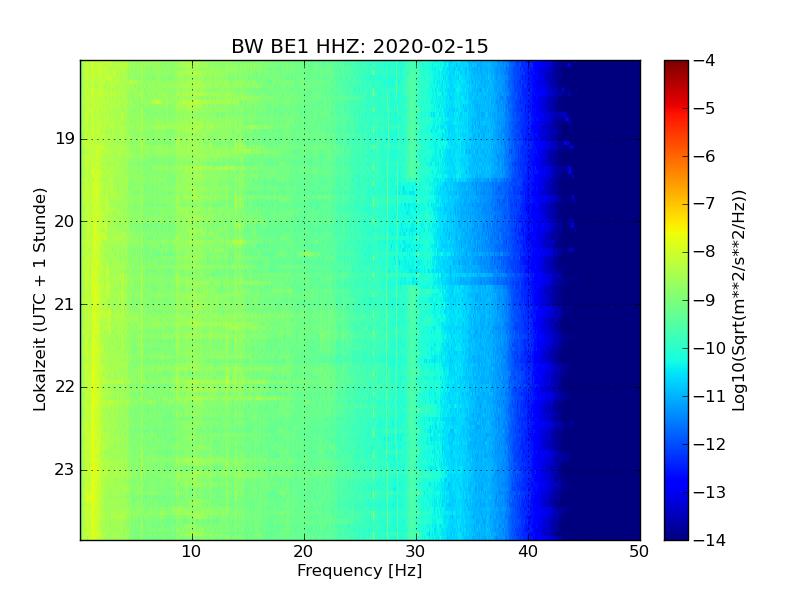Click the spectrogram at 40 Hz and 19 o'clock
Viewport: 800px width, 600px height.
click(x=529, y=139)
